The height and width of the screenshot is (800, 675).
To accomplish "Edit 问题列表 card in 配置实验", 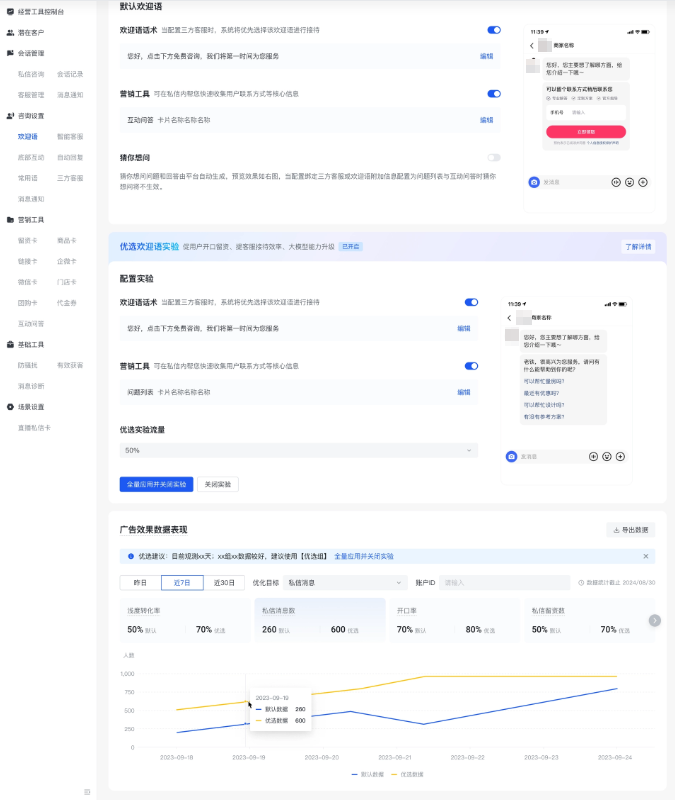I will coord(464,392).
